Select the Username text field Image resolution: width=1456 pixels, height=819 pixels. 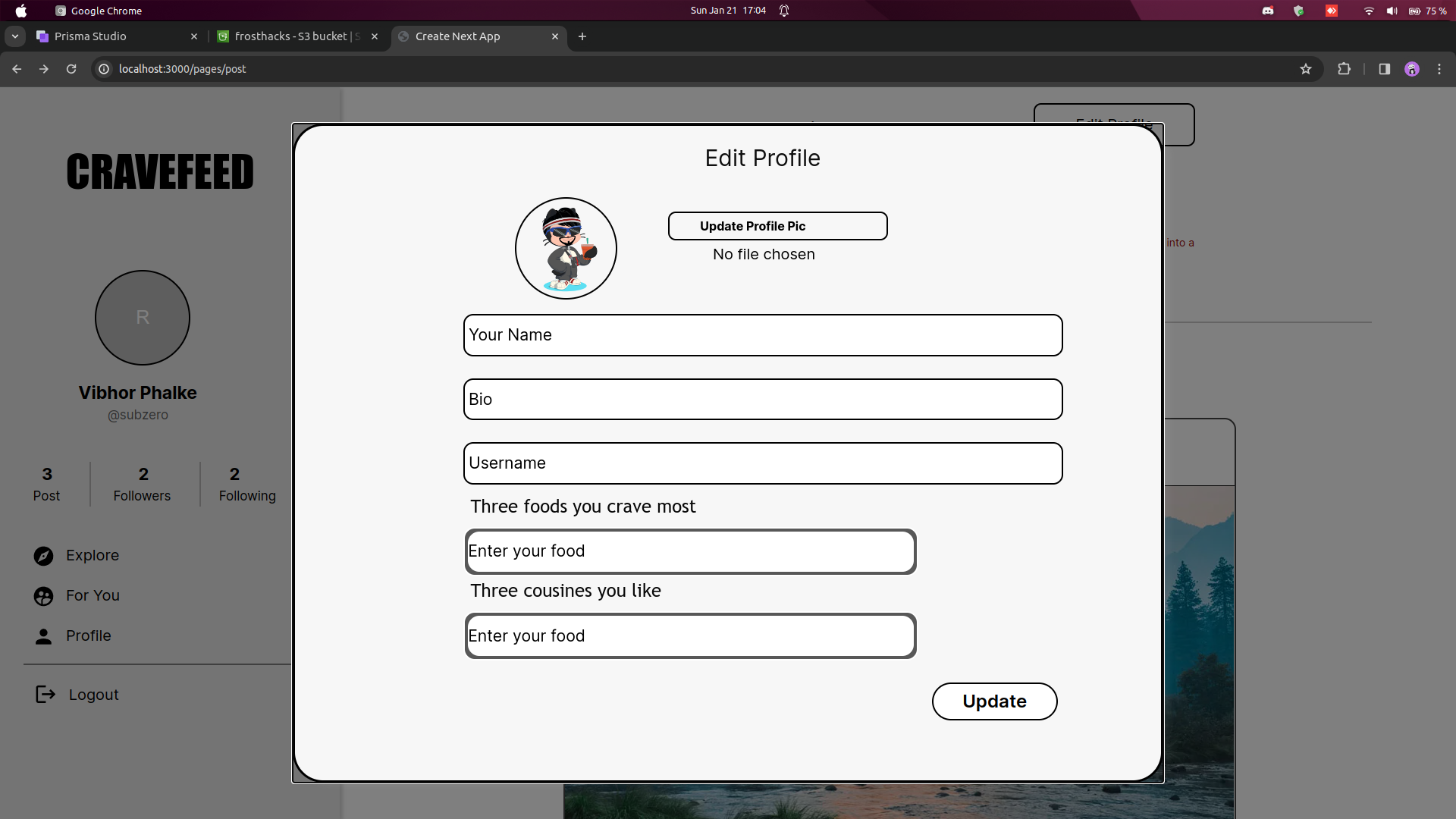coord(762,463)
